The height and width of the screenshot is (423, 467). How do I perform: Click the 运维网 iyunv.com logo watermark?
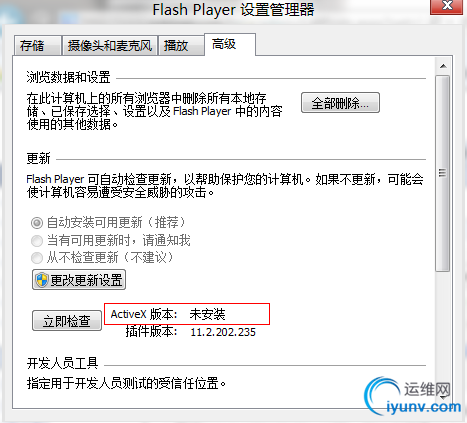coord(413,396)
